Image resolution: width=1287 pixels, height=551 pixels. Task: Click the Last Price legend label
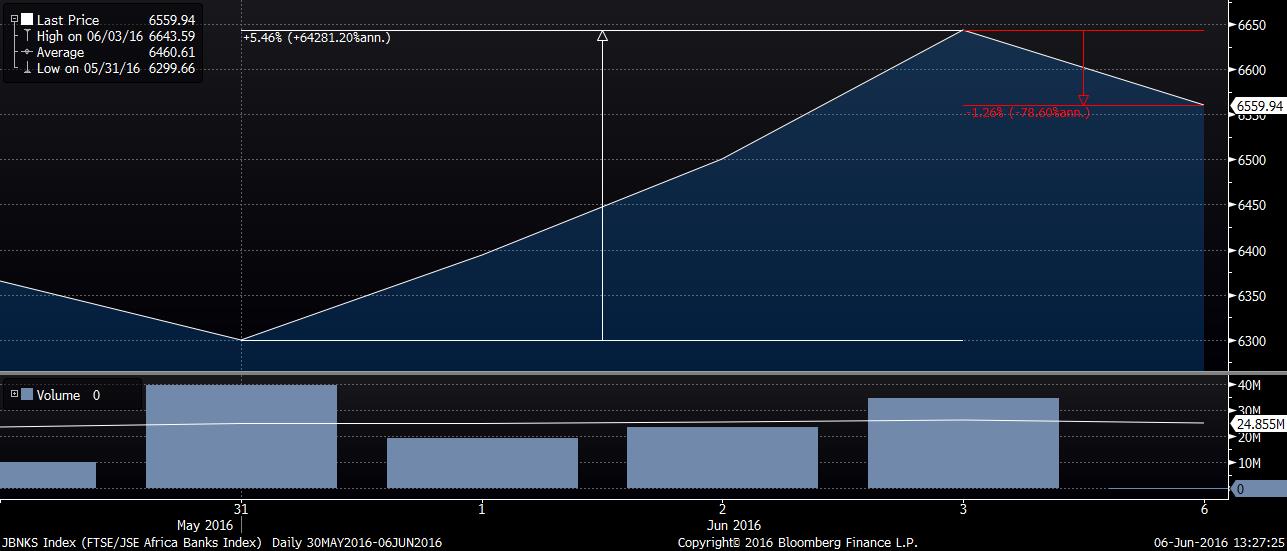tap(68, 19)
